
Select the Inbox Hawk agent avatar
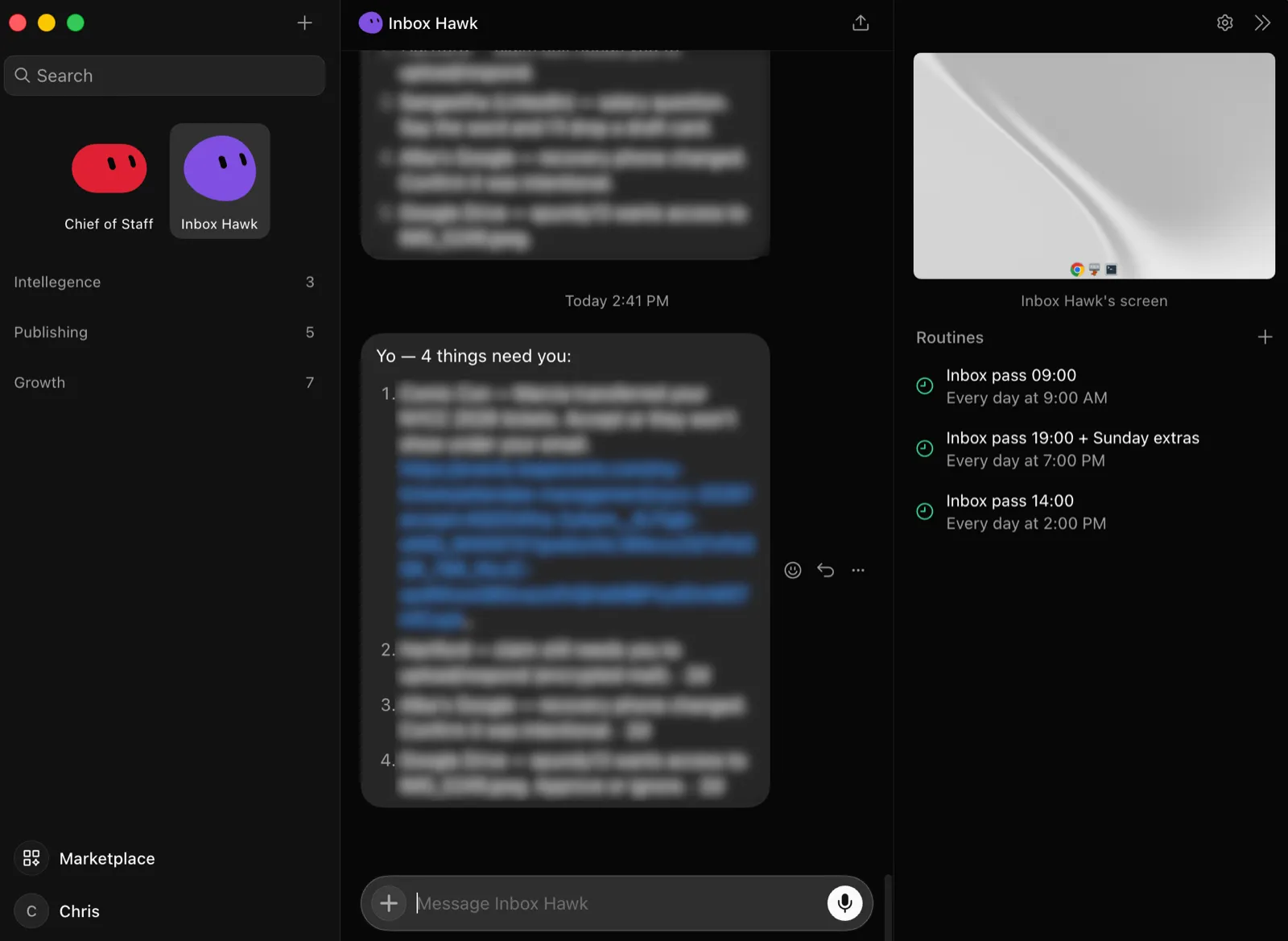(x=220, y=168)
